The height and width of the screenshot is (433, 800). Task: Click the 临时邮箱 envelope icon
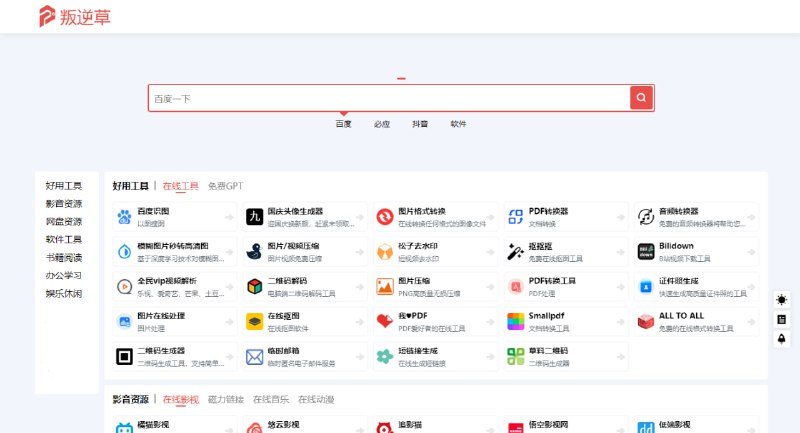[x=255, y=356]
